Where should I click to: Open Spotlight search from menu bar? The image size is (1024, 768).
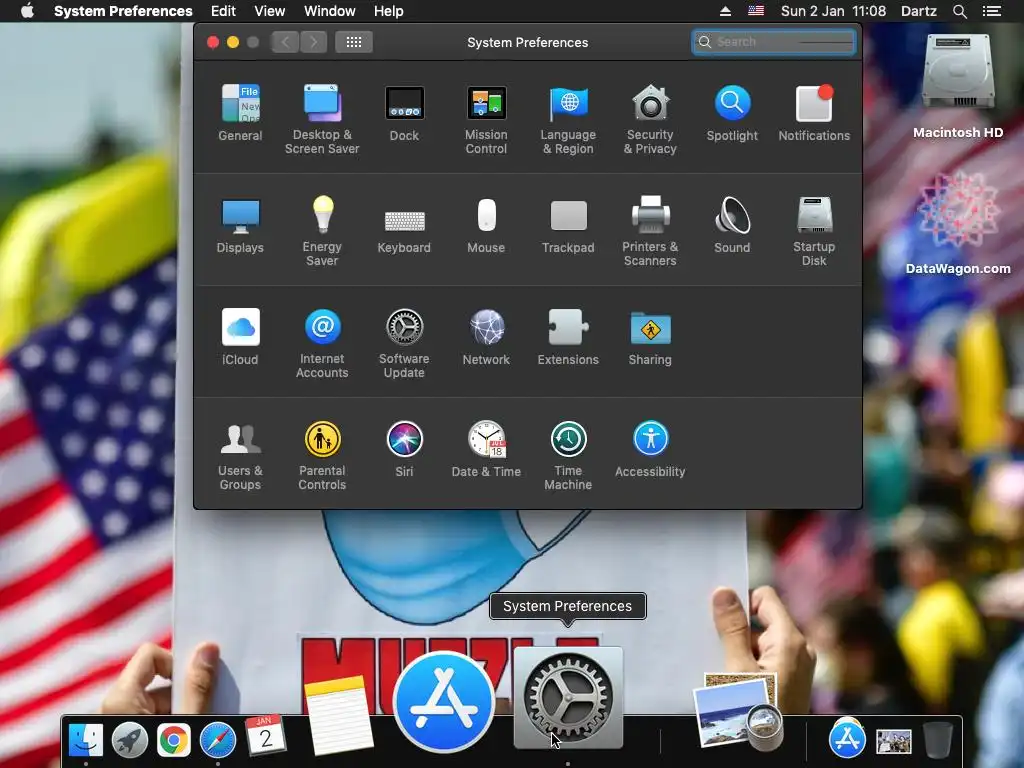point(960,11)
